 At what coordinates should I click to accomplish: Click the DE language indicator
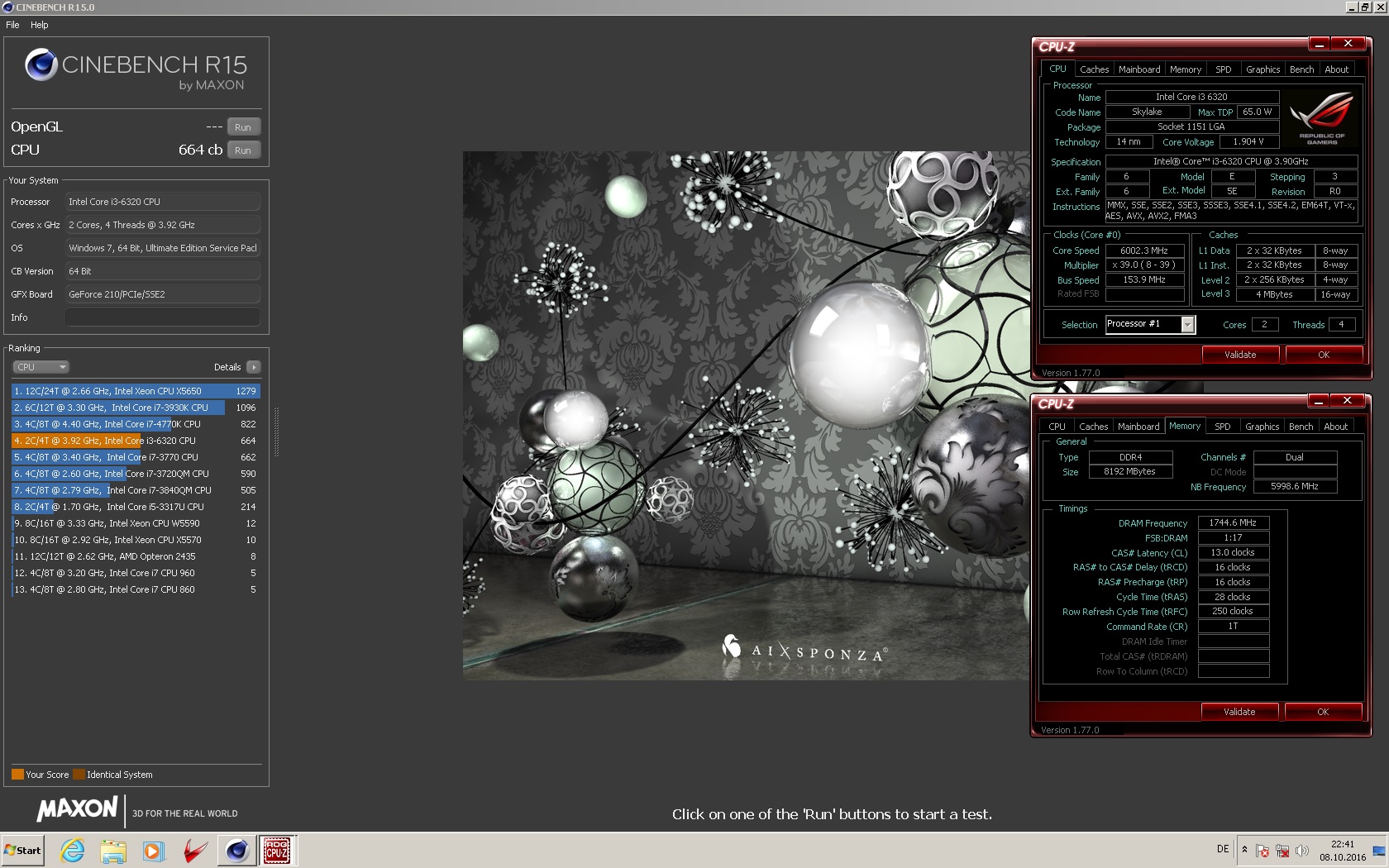click(x=1223, y=850)
